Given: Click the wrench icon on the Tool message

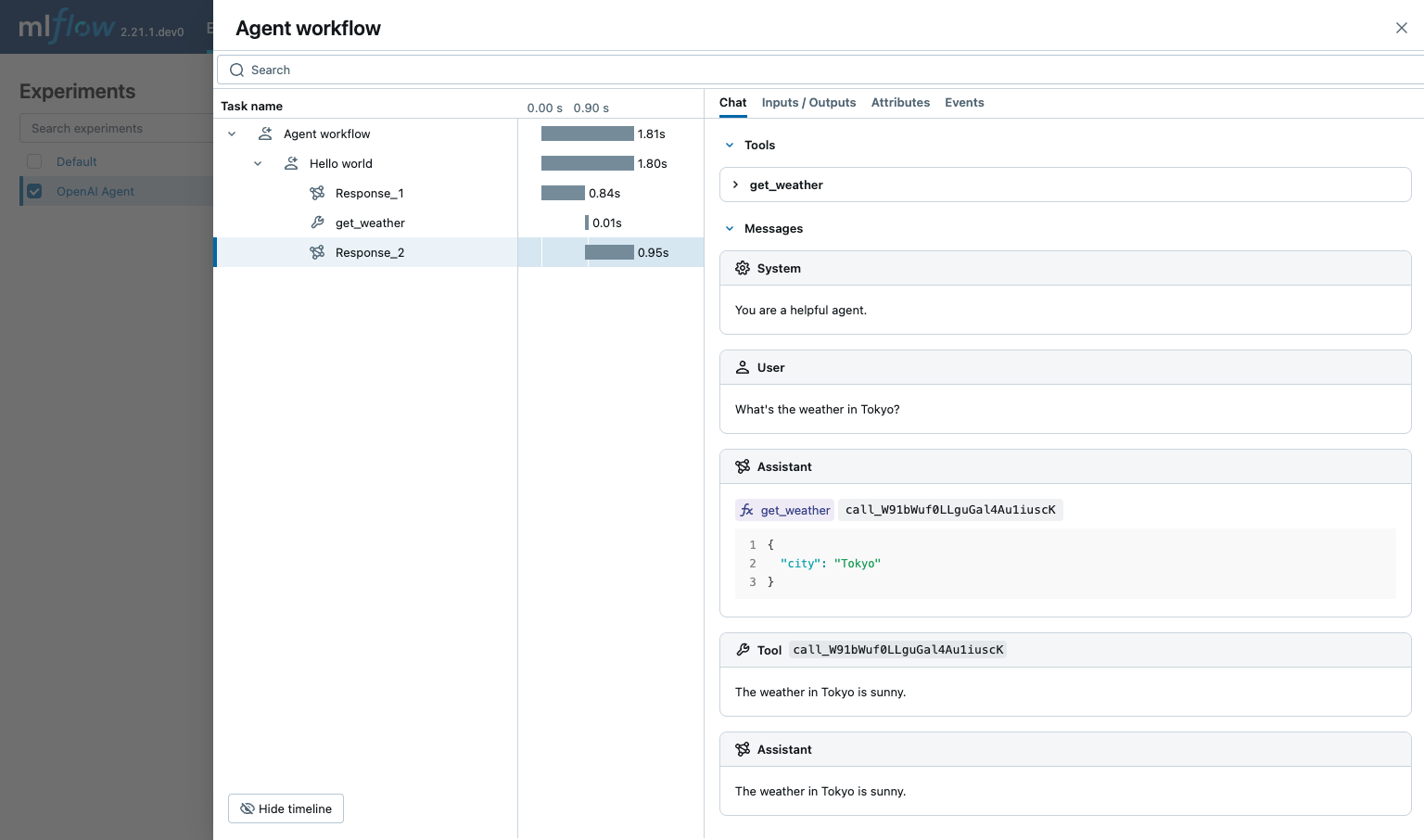Looking at the screenshot, I should tap(743, 649).
